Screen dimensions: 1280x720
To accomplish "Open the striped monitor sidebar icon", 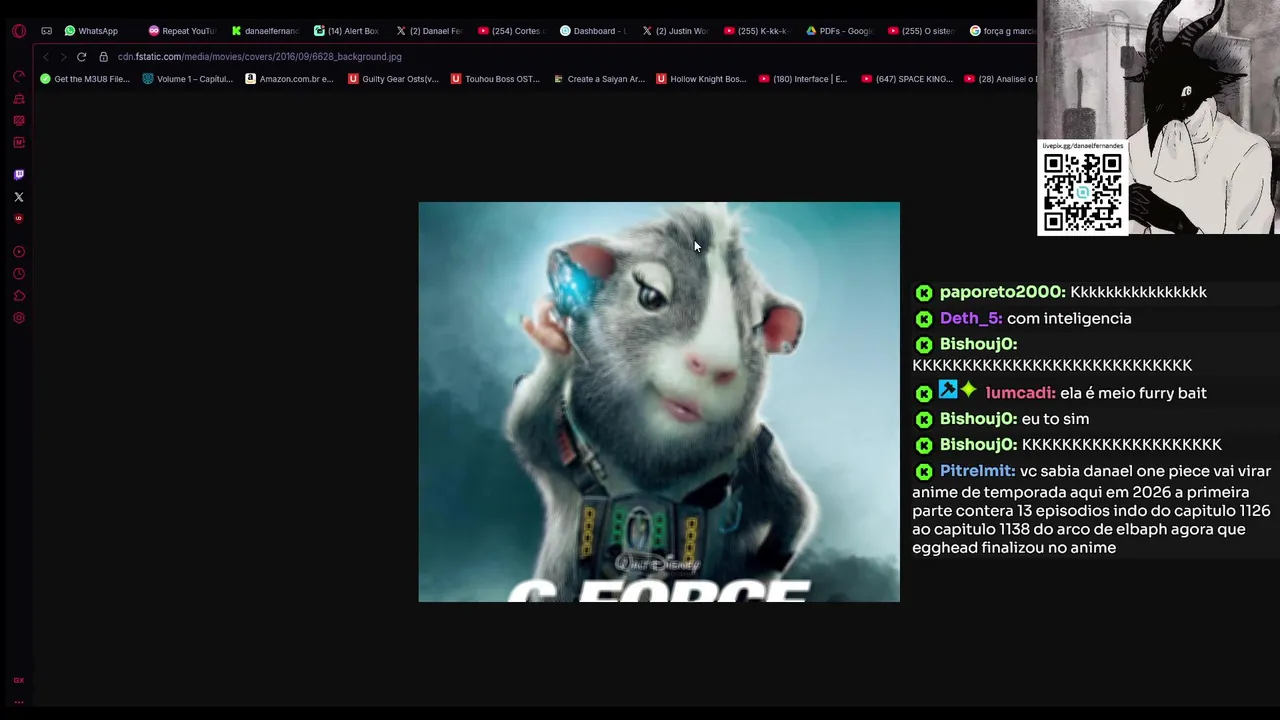I will point(18,121).
